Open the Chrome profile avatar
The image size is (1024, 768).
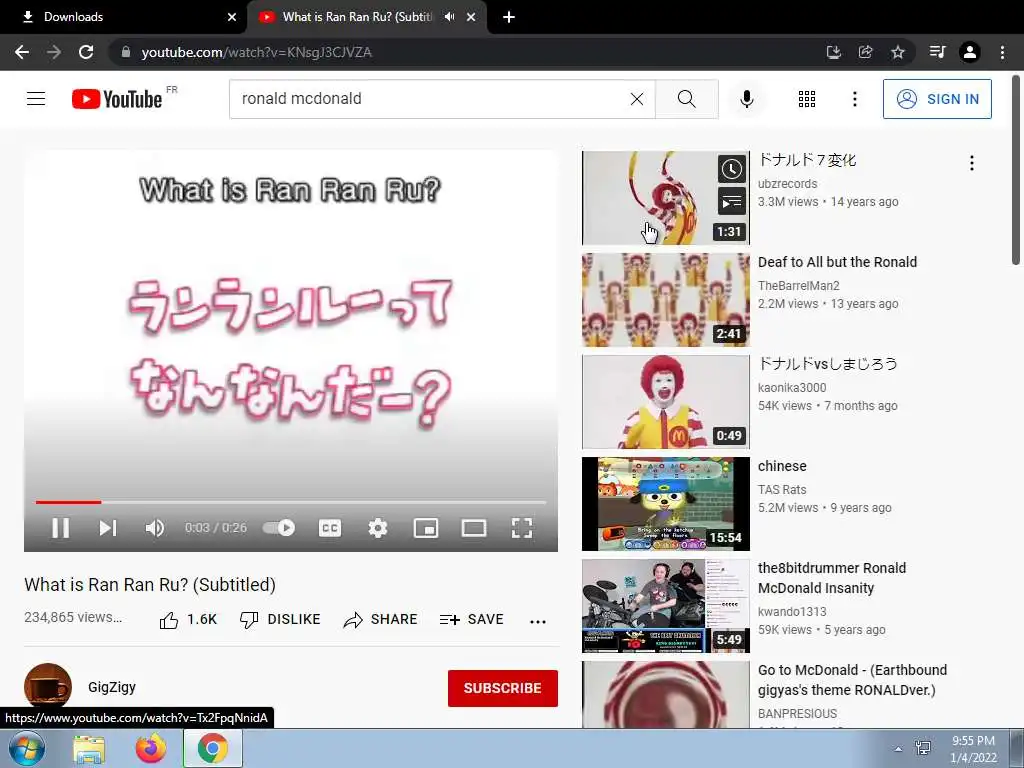coord(970,52)
